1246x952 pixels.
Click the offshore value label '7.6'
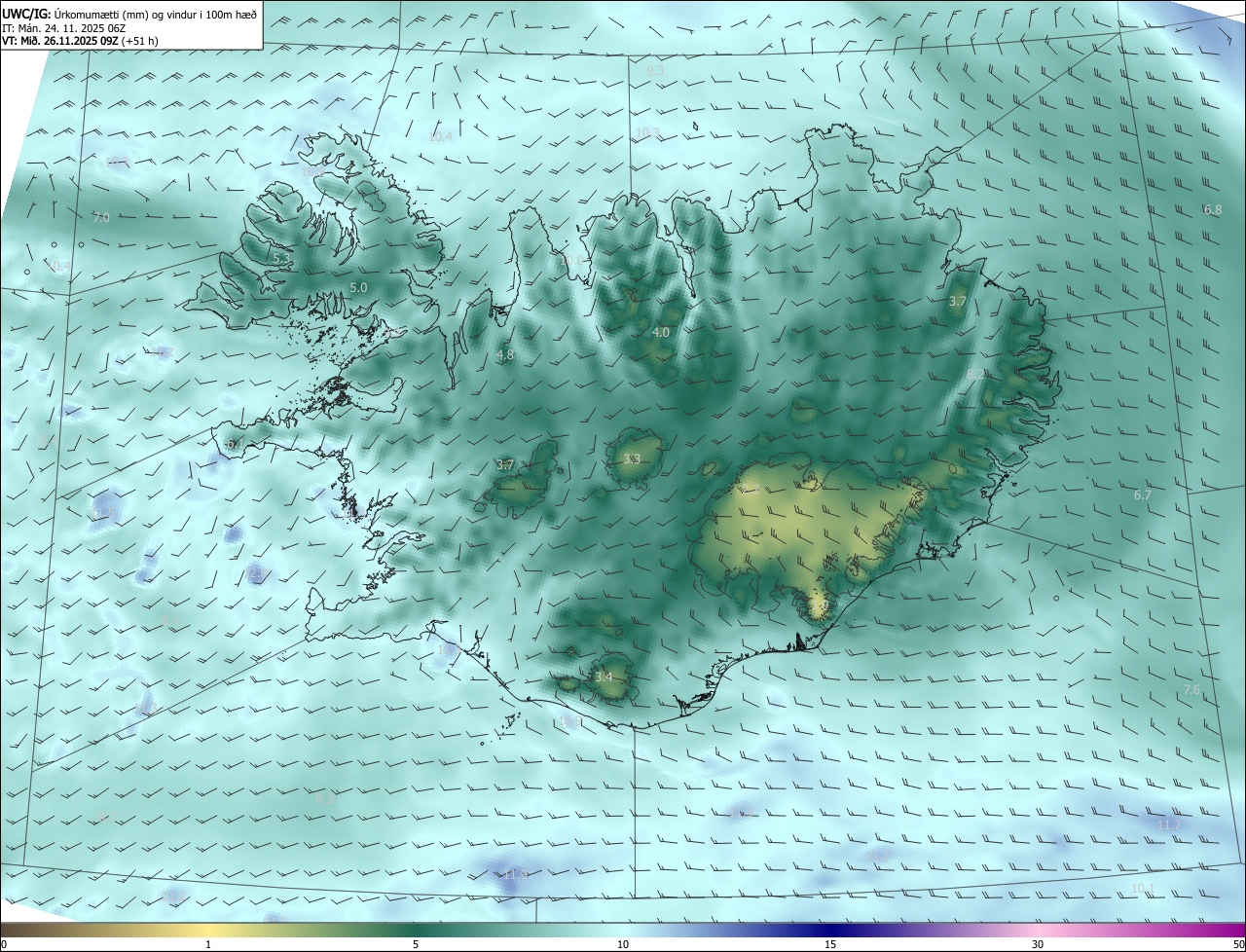coord(1192,690)
